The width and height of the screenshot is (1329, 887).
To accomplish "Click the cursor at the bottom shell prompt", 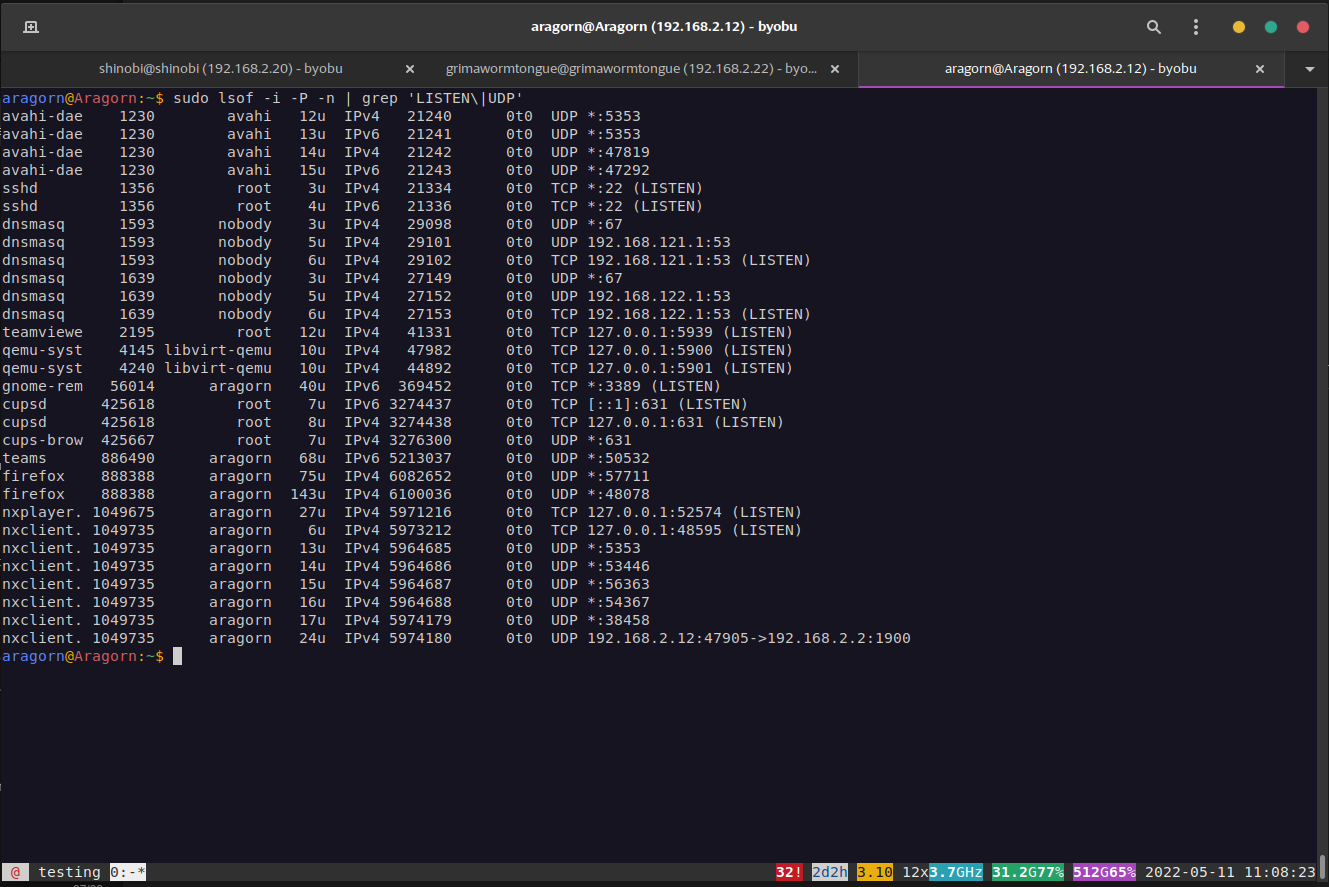I will [x=177, y=656].
